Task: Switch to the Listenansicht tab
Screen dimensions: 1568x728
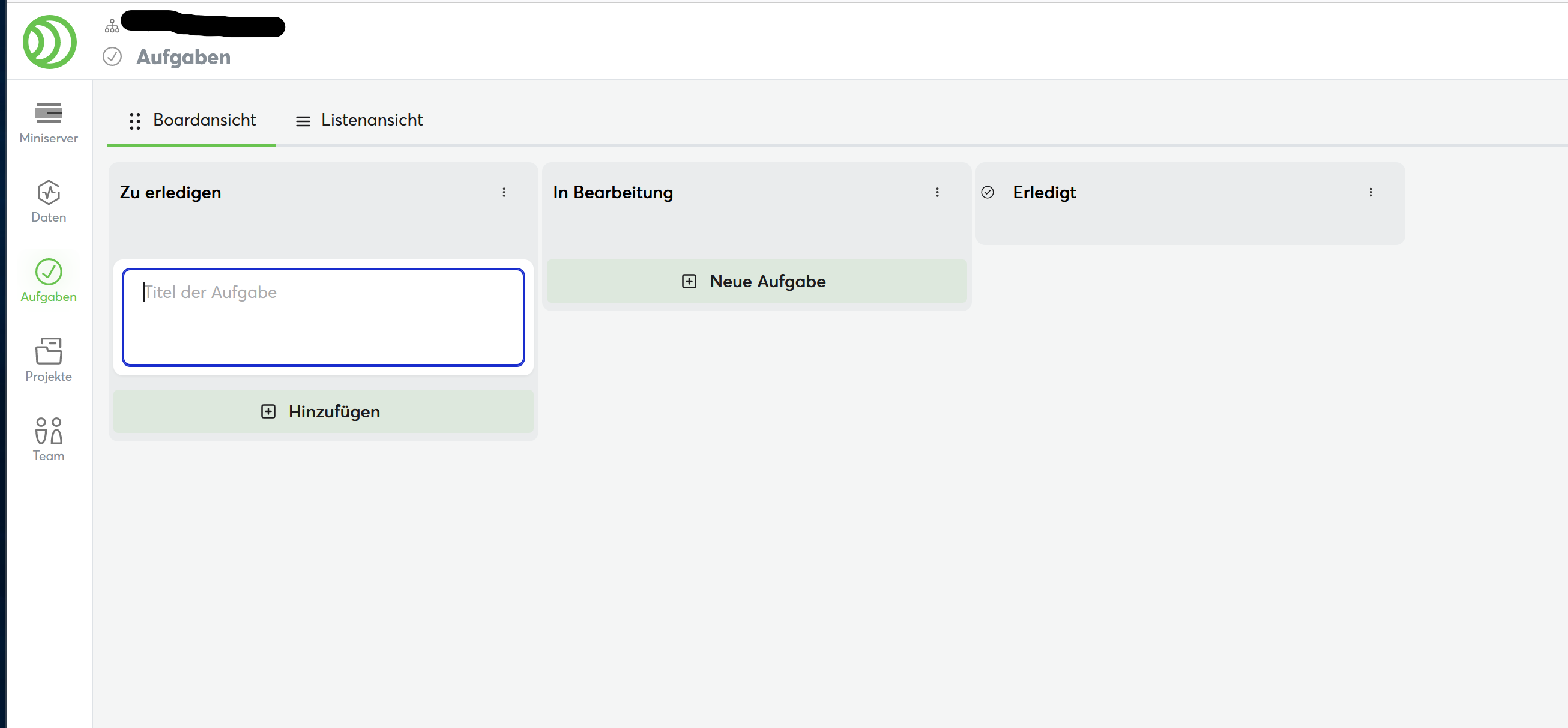Action: coord(359,120)
